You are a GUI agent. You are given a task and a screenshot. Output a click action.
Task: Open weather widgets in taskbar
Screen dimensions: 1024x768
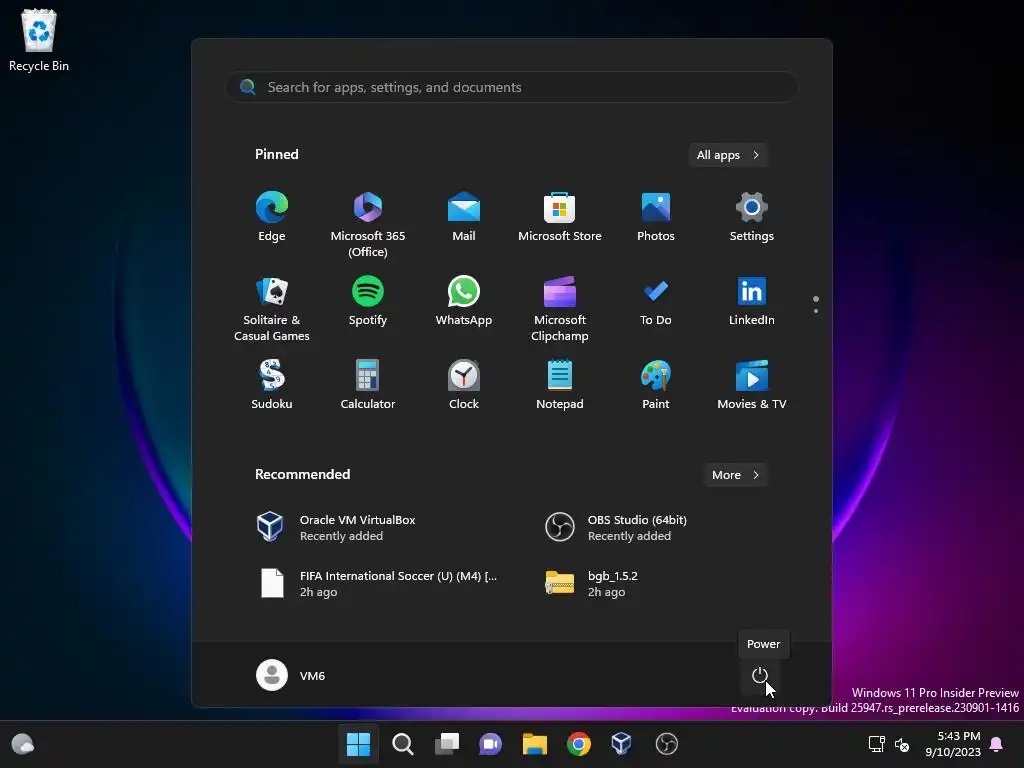pos(23,744)
